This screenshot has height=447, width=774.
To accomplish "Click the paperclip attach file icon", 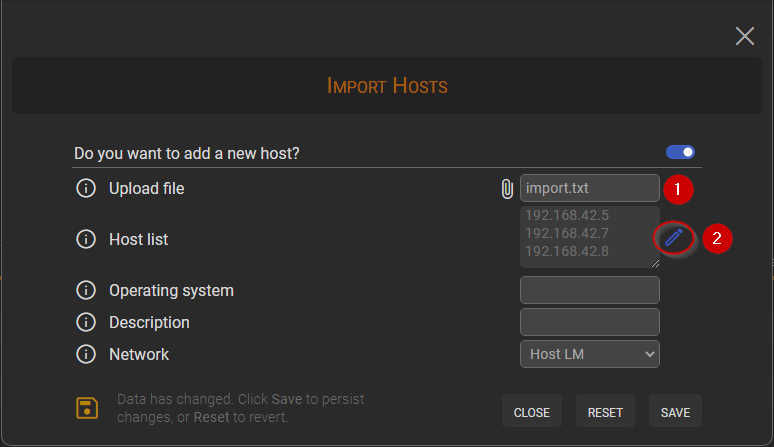I will point(507,189).
